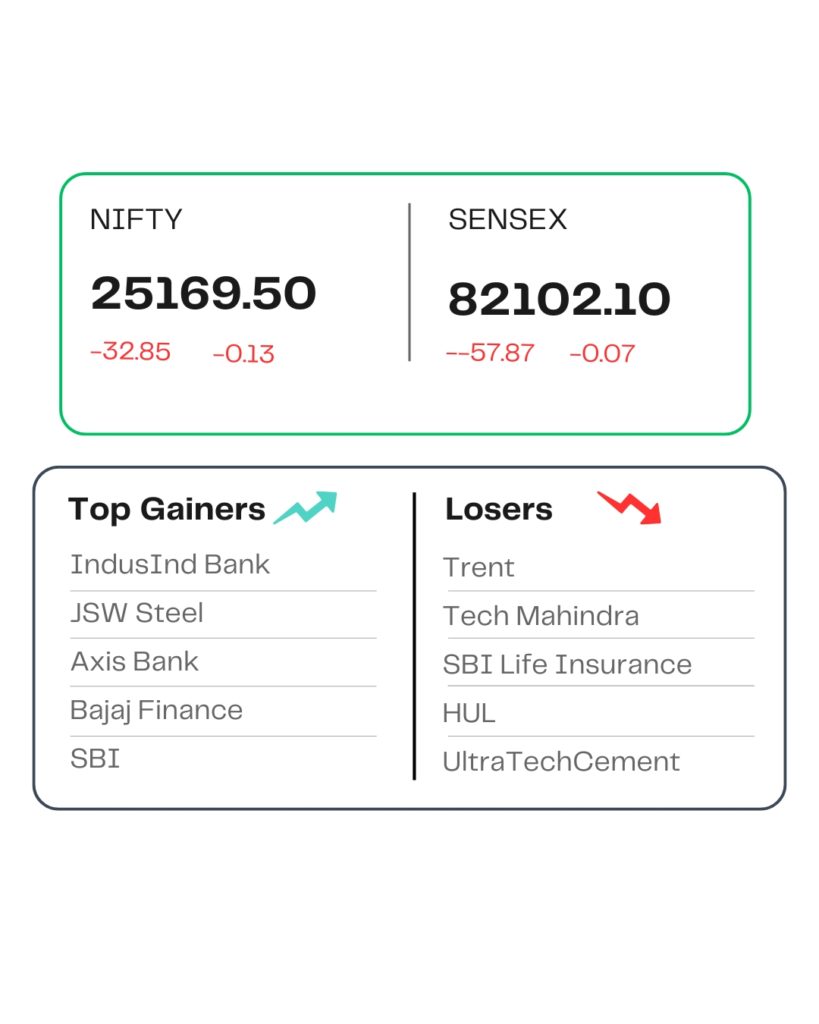Select Tech Mahindra loser entry
The width and height of the screenshot is (819, 1024).
541,616
